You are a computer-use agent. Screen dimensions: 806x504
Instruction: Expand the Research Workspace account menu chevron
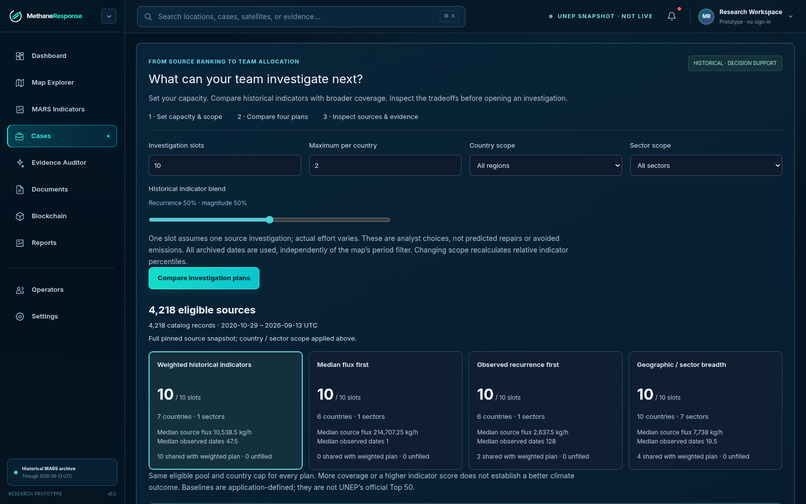click(791, 16)
